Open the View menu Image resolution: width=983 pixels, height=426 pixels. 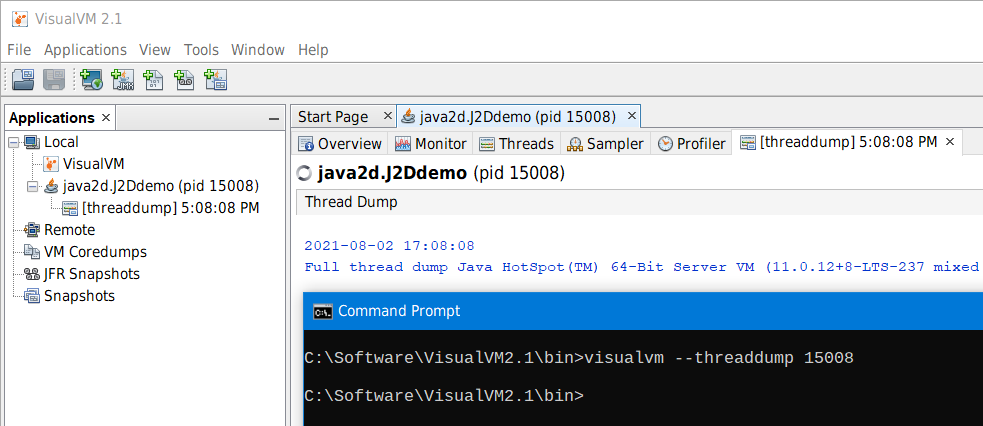pyautogui.click(x=155, y=49)
